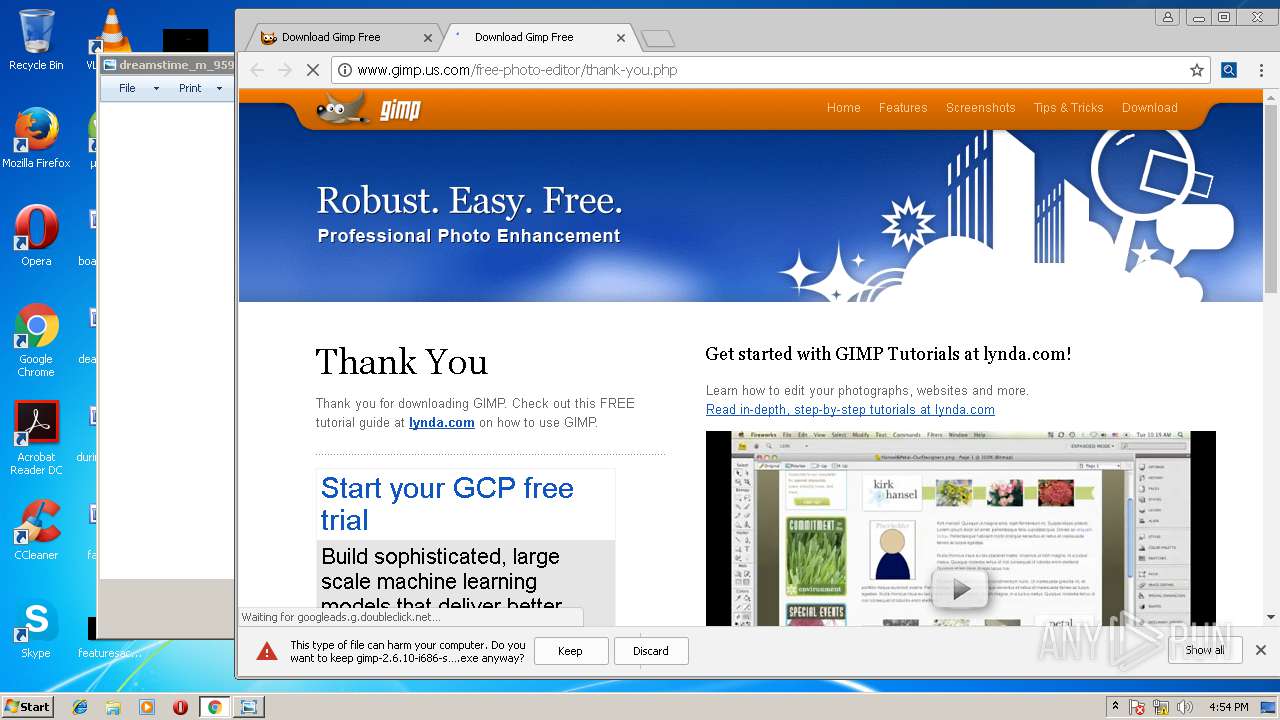Screen dimensions: 1280x720
Task: Click 'Robust. Easy. Free.' banner text
Action: tap(469, 201)
